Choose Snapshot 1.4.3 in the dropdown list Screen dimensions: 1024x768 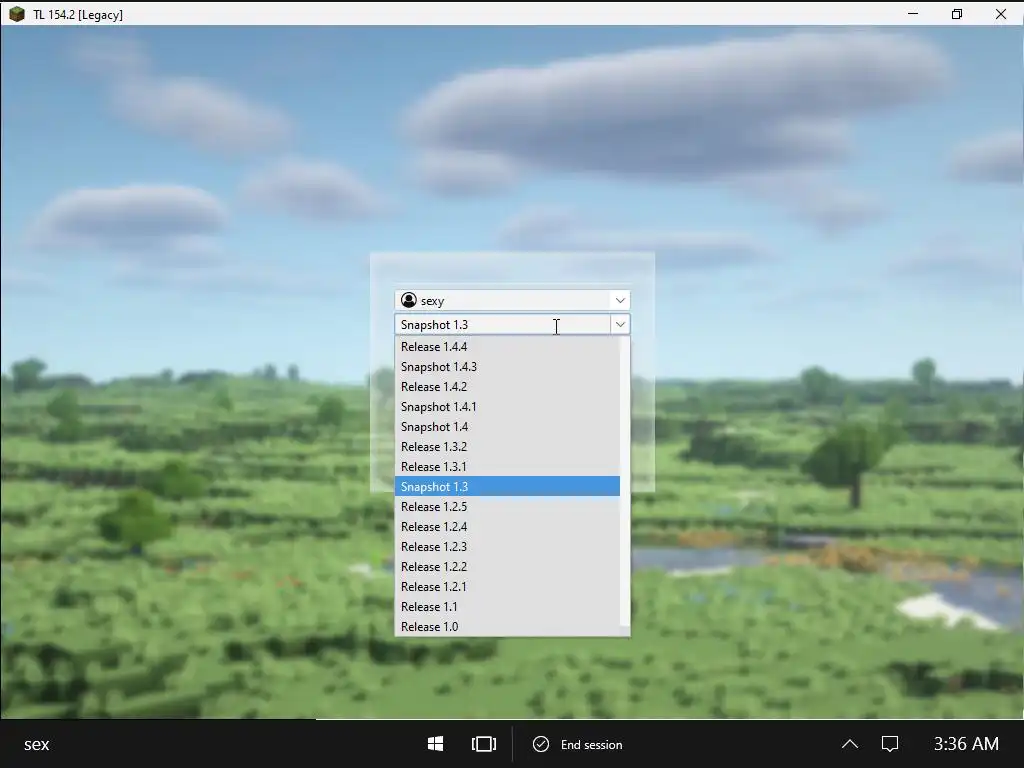tap(507, 367)
